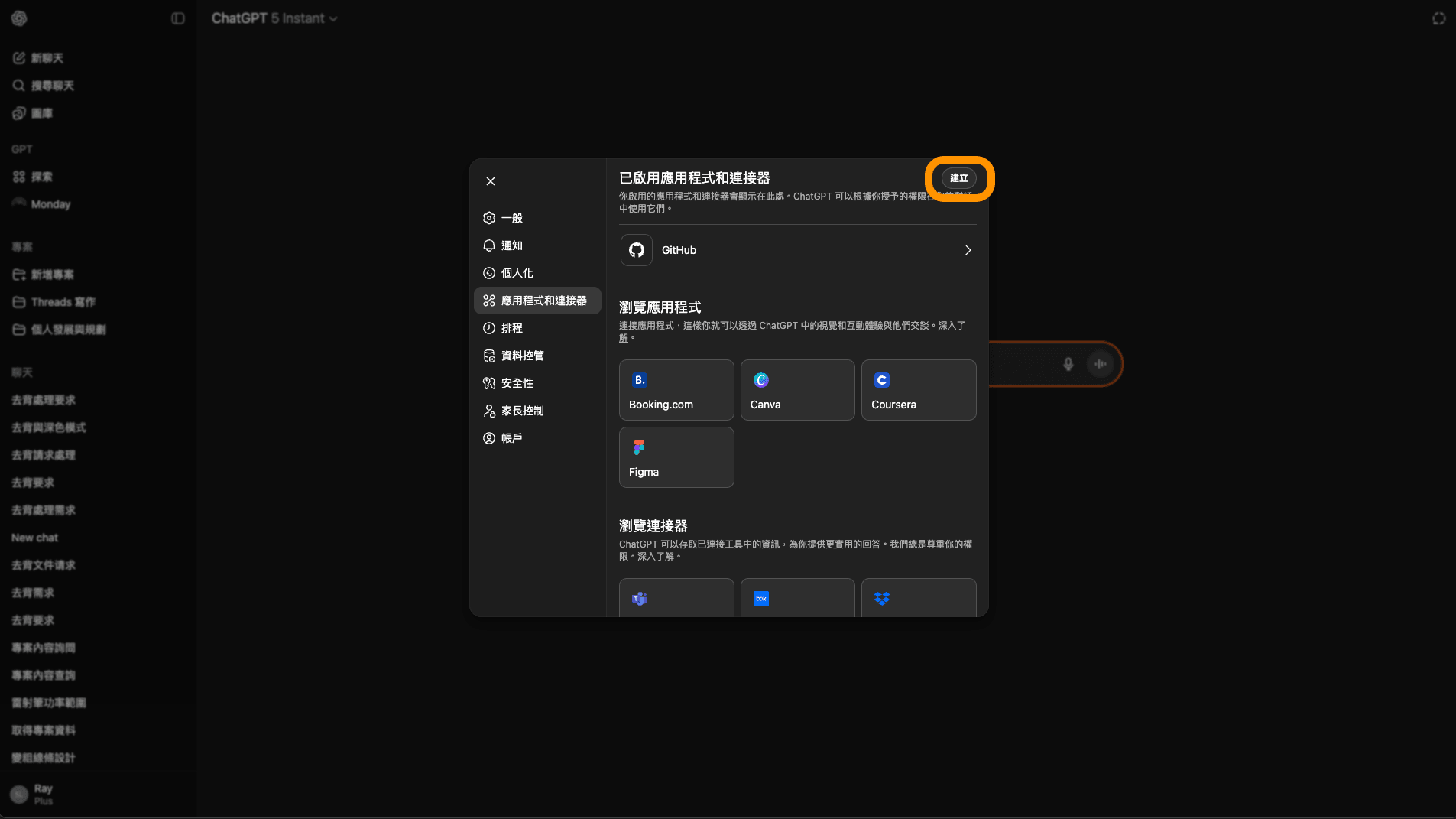Collapse the sidebar using the panel toggle
This screenshot has width=1456, height=819.
coord(178,18)
